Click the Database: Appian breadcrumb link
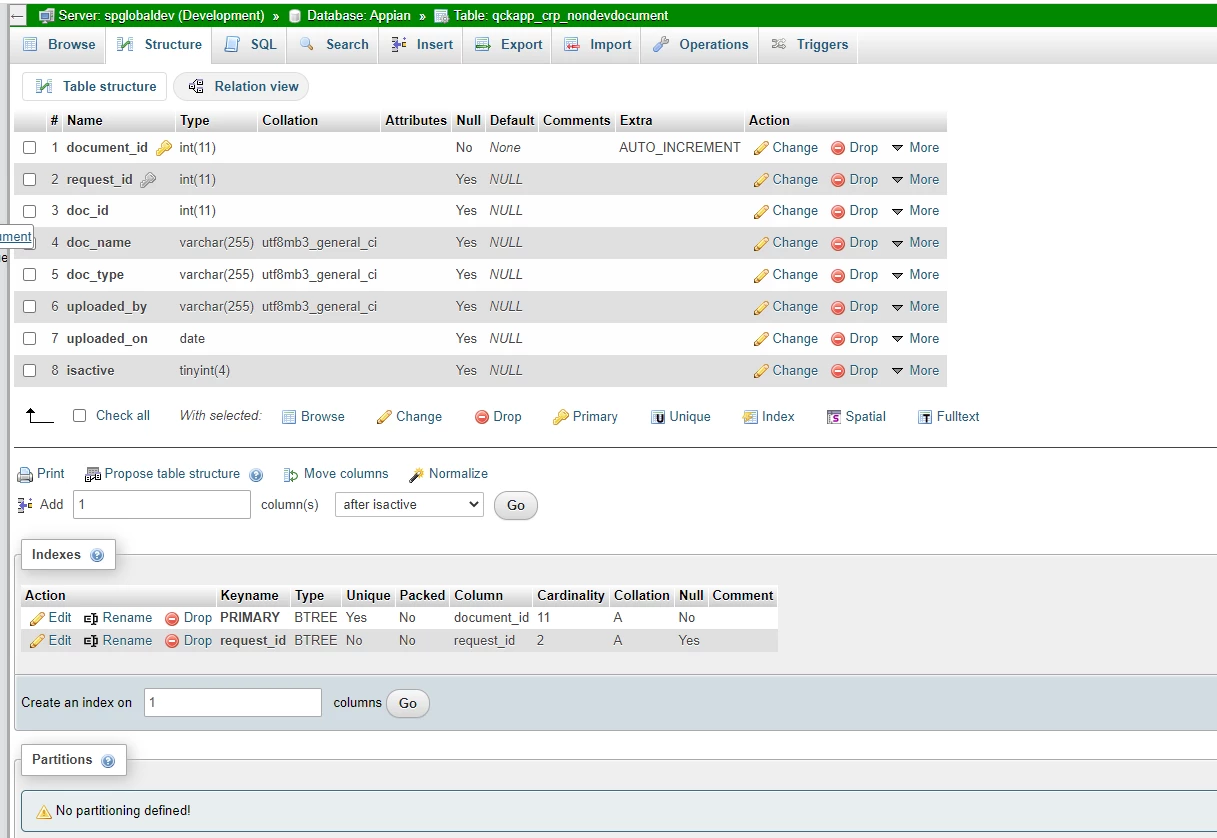1217x838 pixels. pyautogui.click(x=358, y=16)
